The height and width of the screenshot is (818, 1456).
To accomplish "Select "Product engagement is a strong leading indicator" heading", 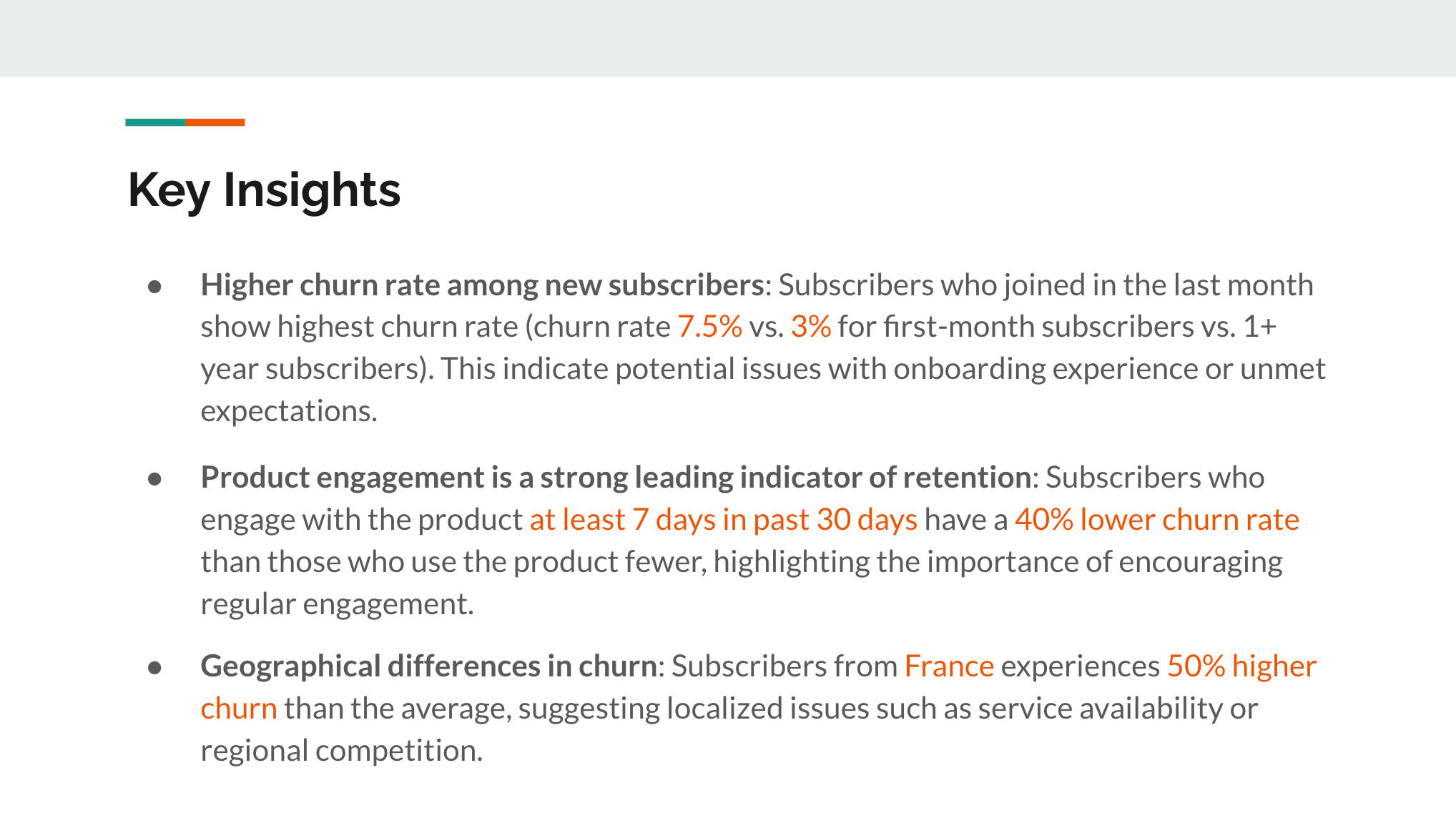I will point(615,478).
